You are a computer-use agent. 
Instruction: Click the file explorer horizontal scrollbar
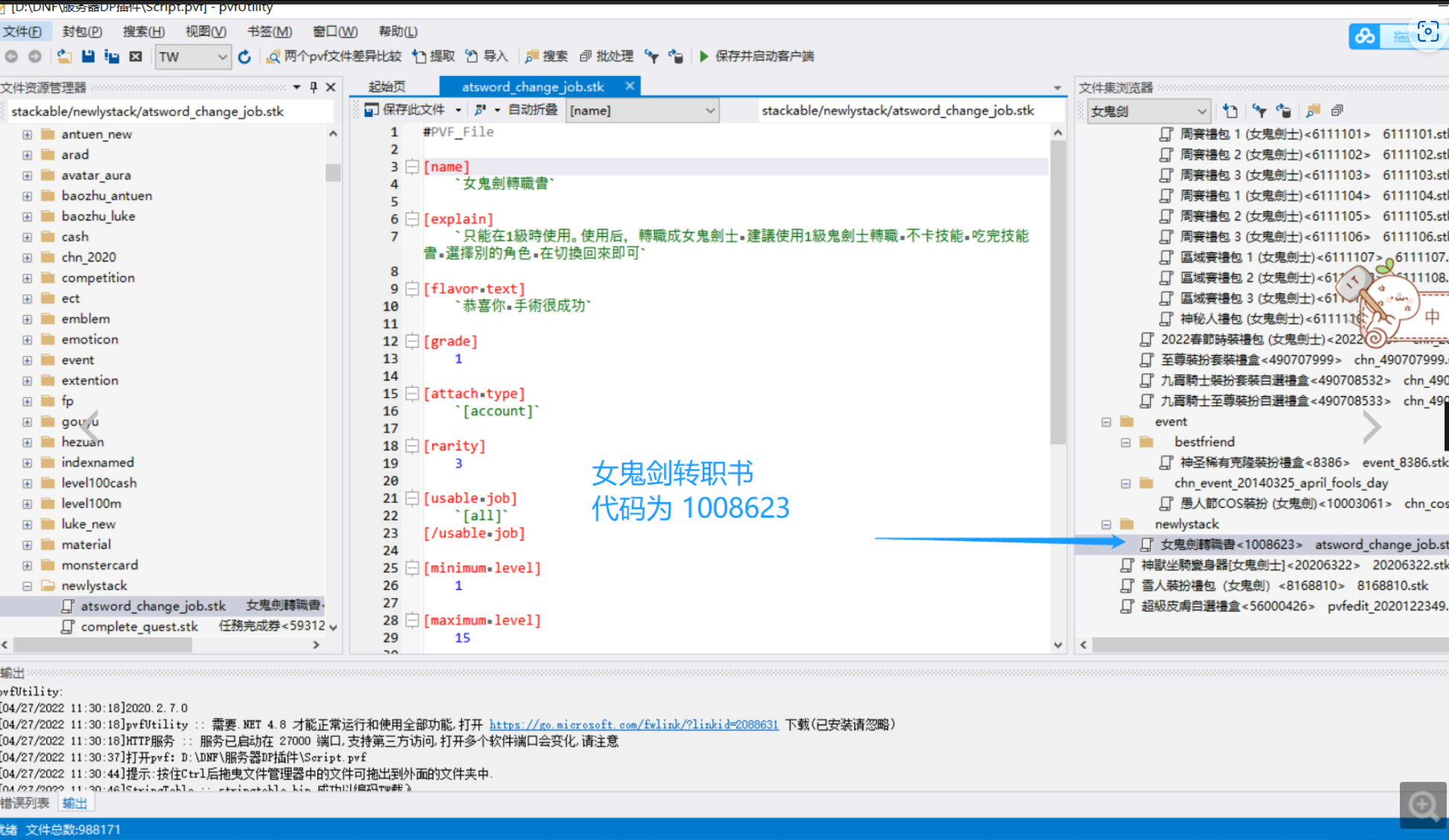[x=103, y=645]
